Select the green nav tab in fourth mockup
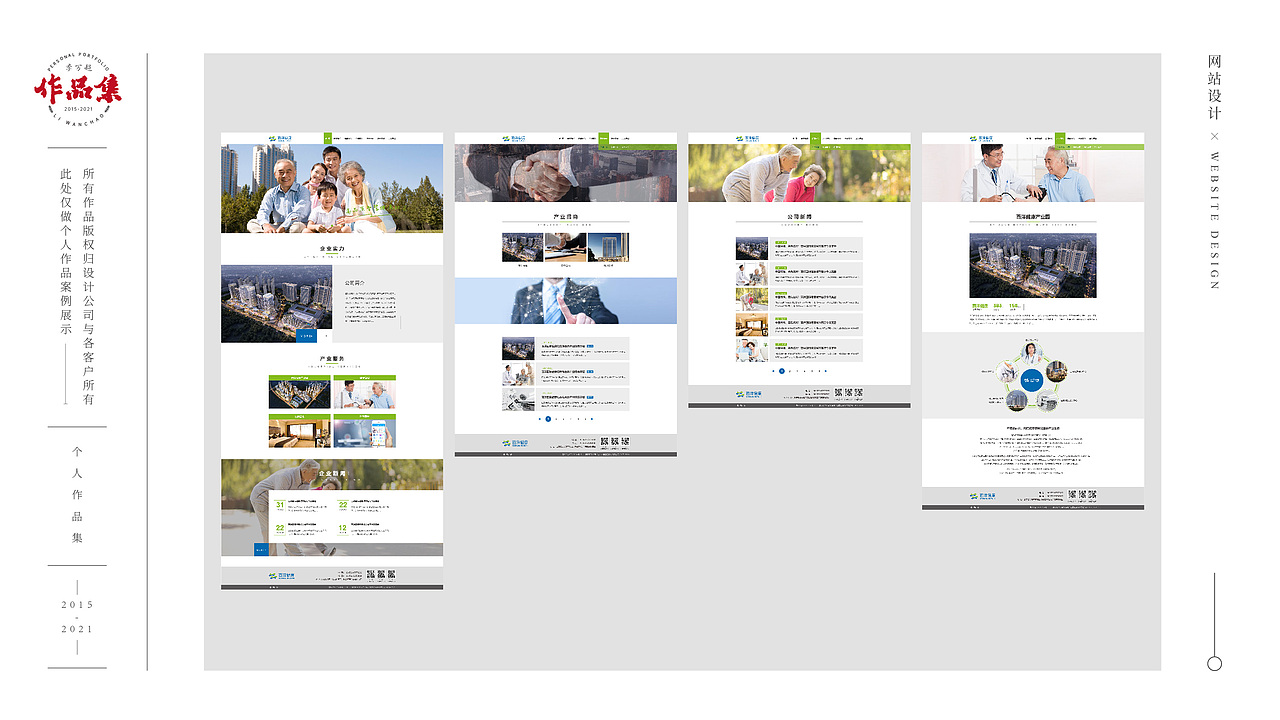This screenshot has height=720, width=1280. coord(1060,138)
